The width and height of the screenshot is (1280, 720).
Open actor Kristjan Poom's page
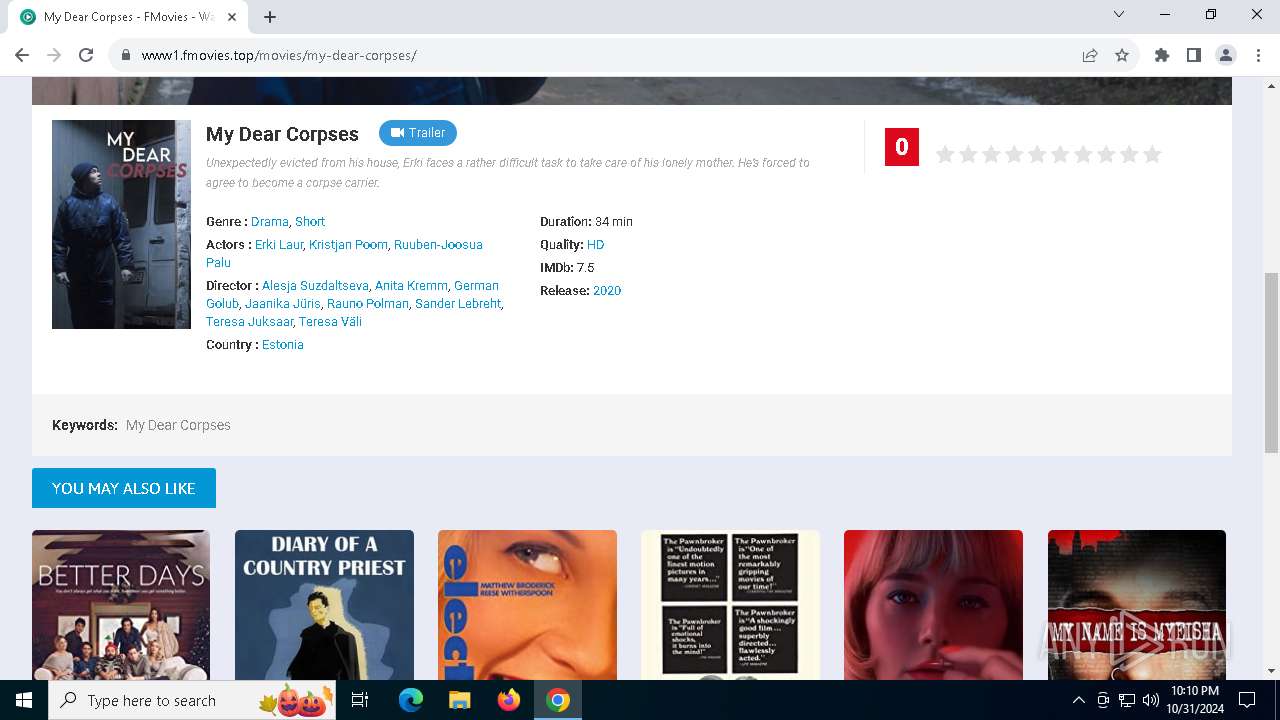click(x=348, y=245)
